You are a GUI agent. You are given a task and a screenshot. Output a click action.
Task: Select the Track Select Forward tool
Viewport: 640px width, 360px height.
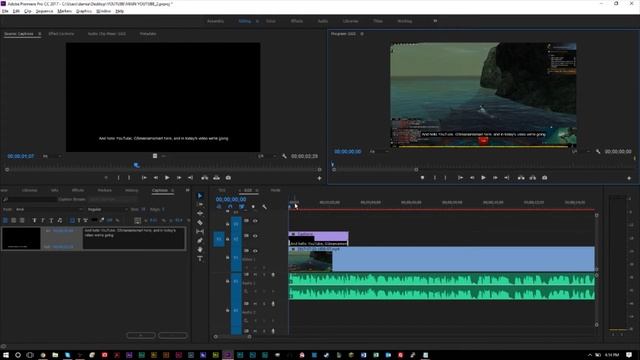[200, 204]
